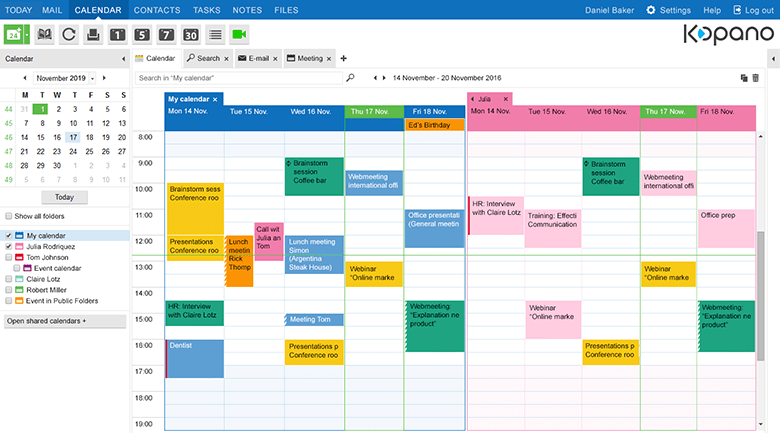Open the Meeting Tom appointment
Image resolution: width=780 pixels, height=434 pixels.
point(314,320)
